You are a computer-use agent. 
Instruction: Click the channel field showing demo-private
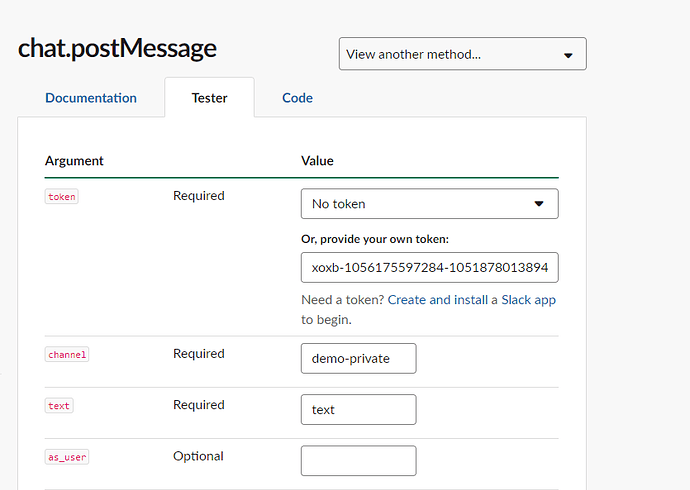click(358, 358)
